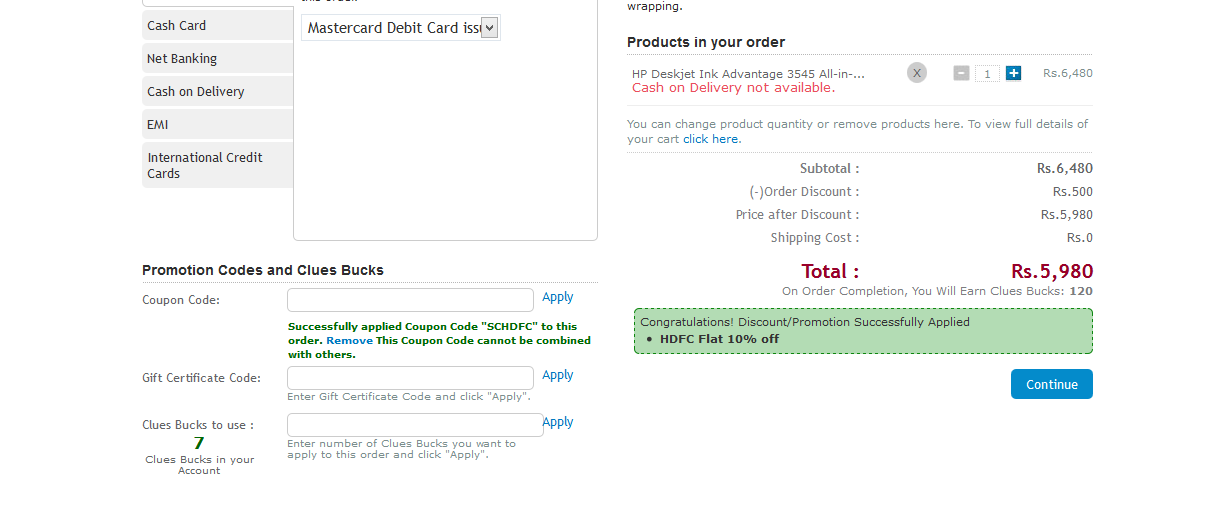Remove HP Deskjet printer with X icon
The height and width of the screenshot is (508, 1228).
[917, 73]
